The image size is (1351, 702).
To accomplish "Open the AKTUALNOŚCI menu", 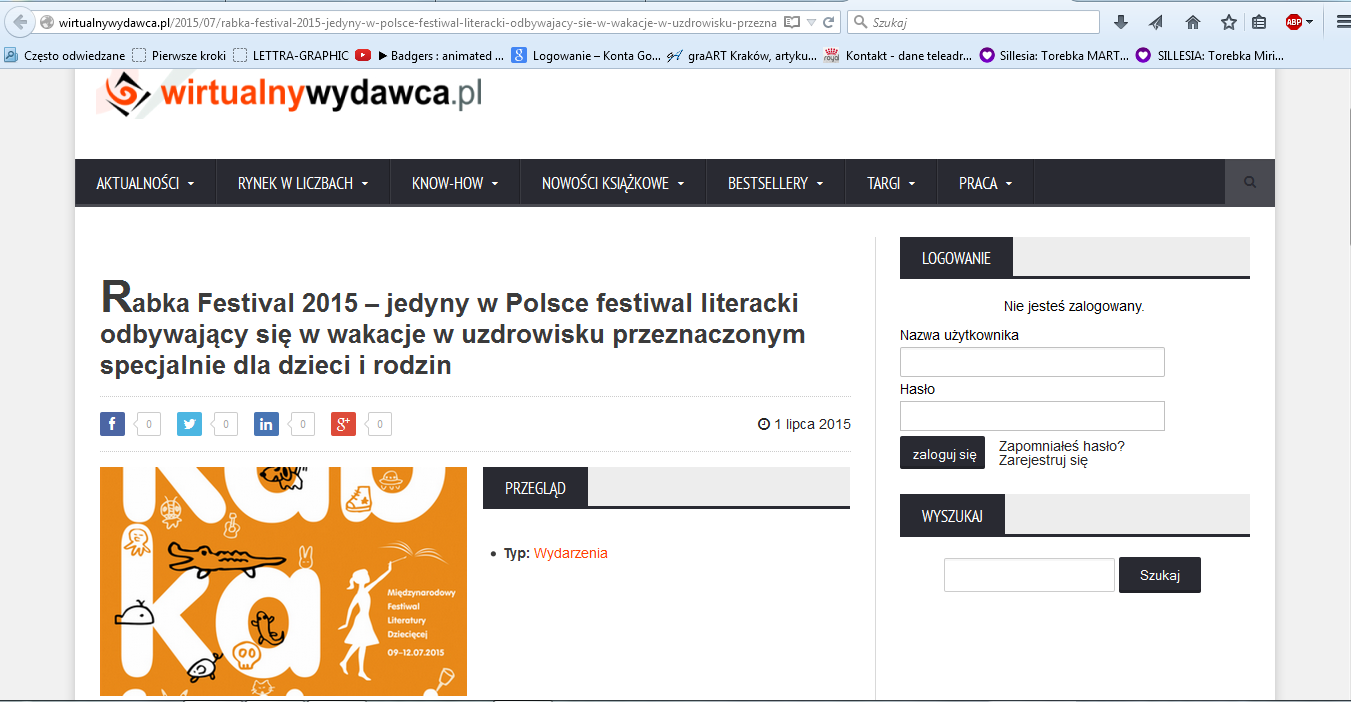I will [145, 183].
